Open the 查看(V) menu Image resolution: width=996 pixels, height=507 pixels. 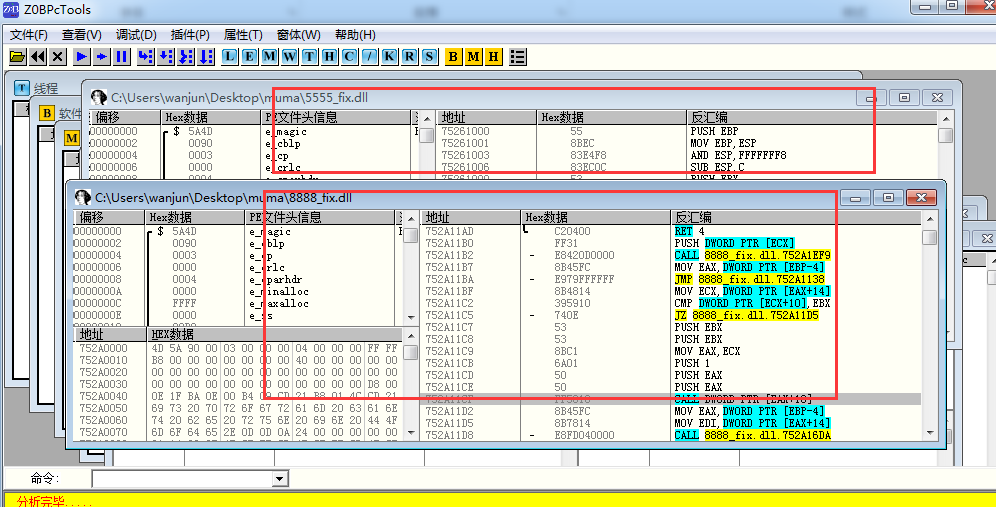(81, 34)
